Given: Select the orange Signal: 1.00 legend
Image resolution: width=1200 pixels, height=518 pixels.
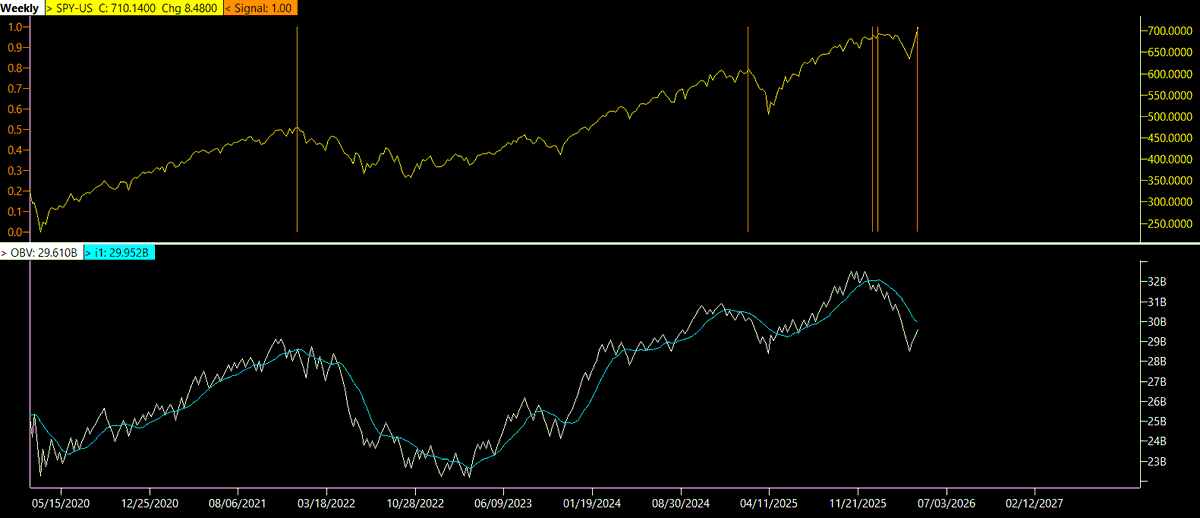Looking at the screenshot, I should click(x=260, y=8).
